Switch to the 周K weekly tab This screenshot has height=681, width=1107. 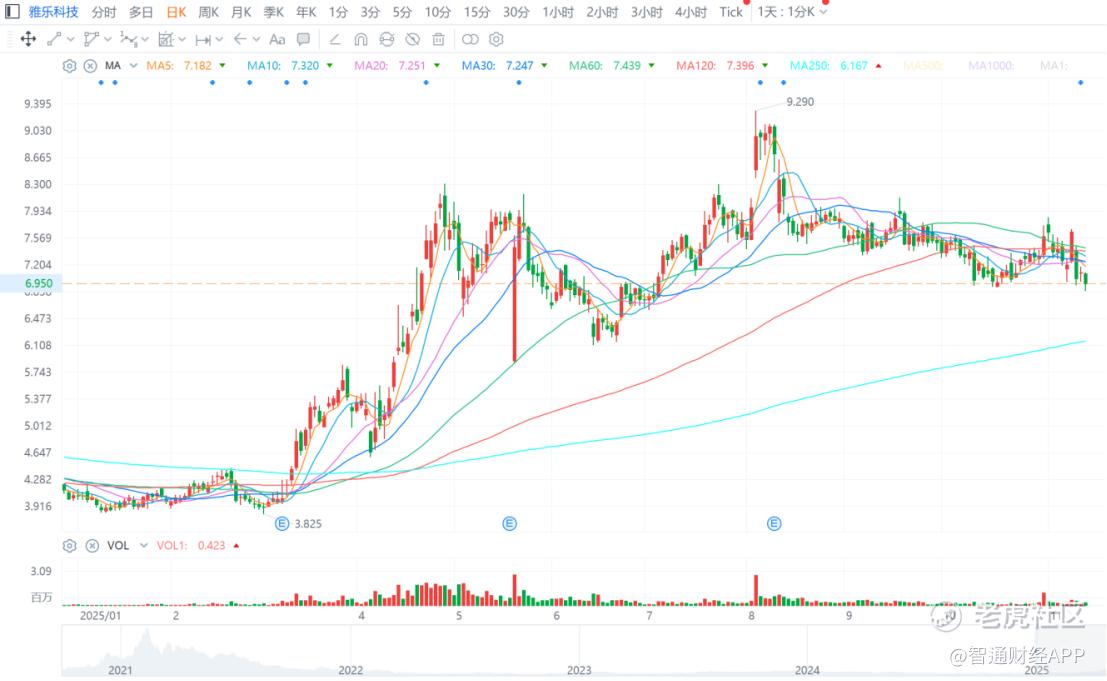click(x=209, y=12)
